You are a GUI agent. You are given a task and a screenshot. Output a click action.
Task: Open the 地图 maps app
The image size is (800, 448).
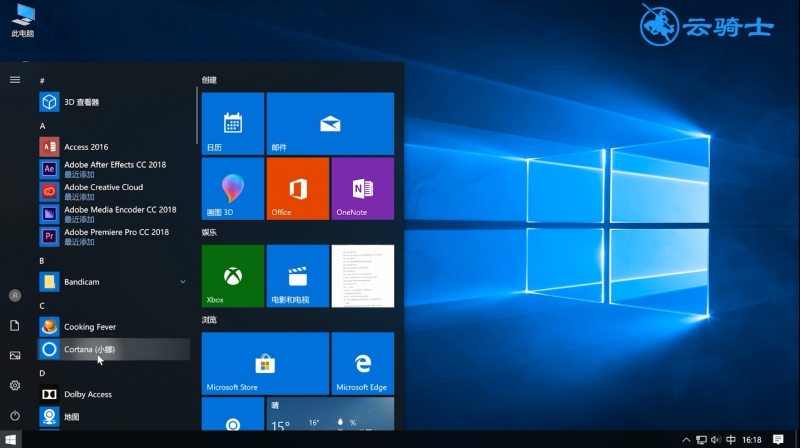point(114,416)
